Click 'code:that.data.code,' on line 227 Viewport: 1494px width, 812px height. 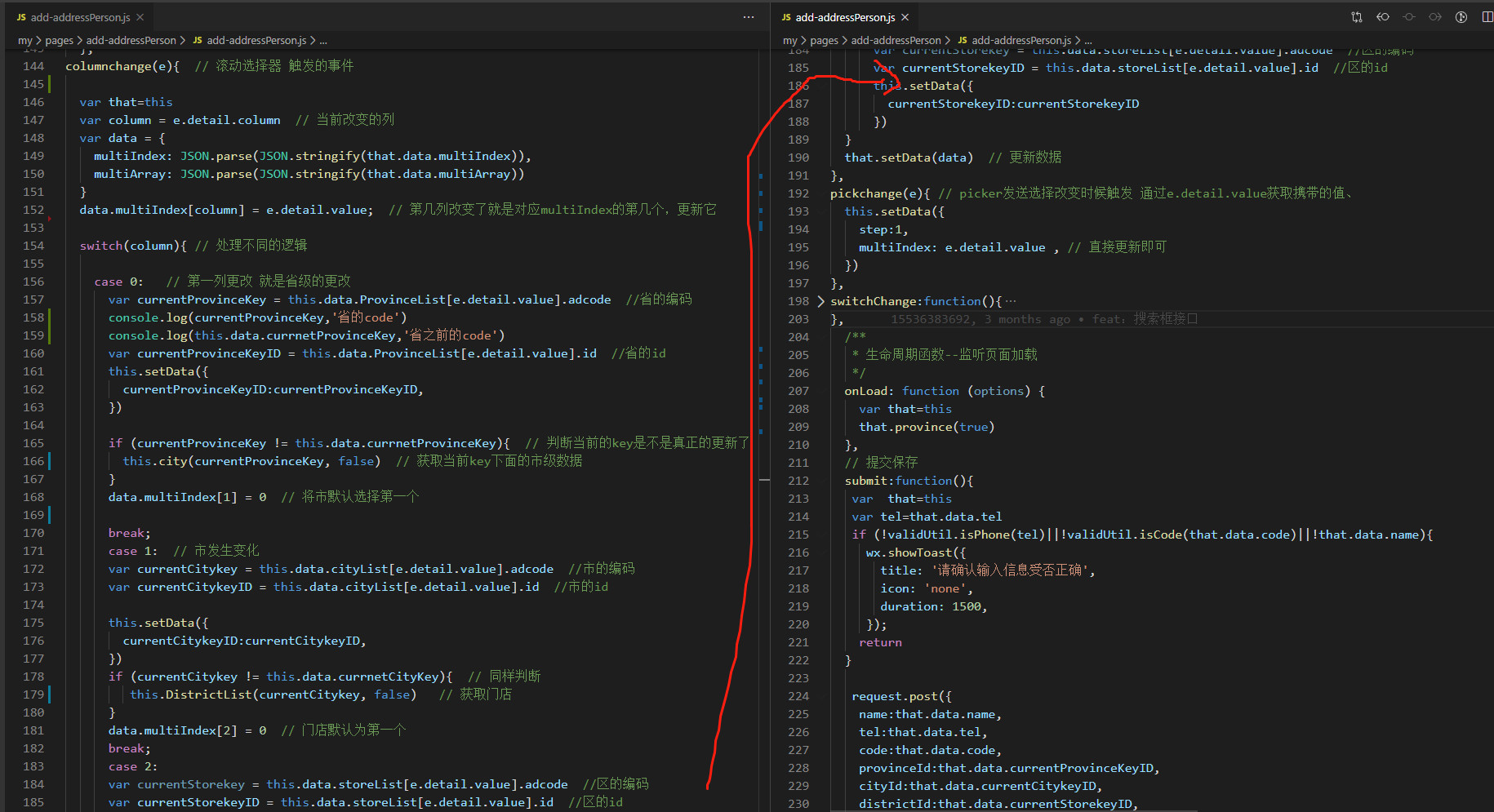click(931, 750)
